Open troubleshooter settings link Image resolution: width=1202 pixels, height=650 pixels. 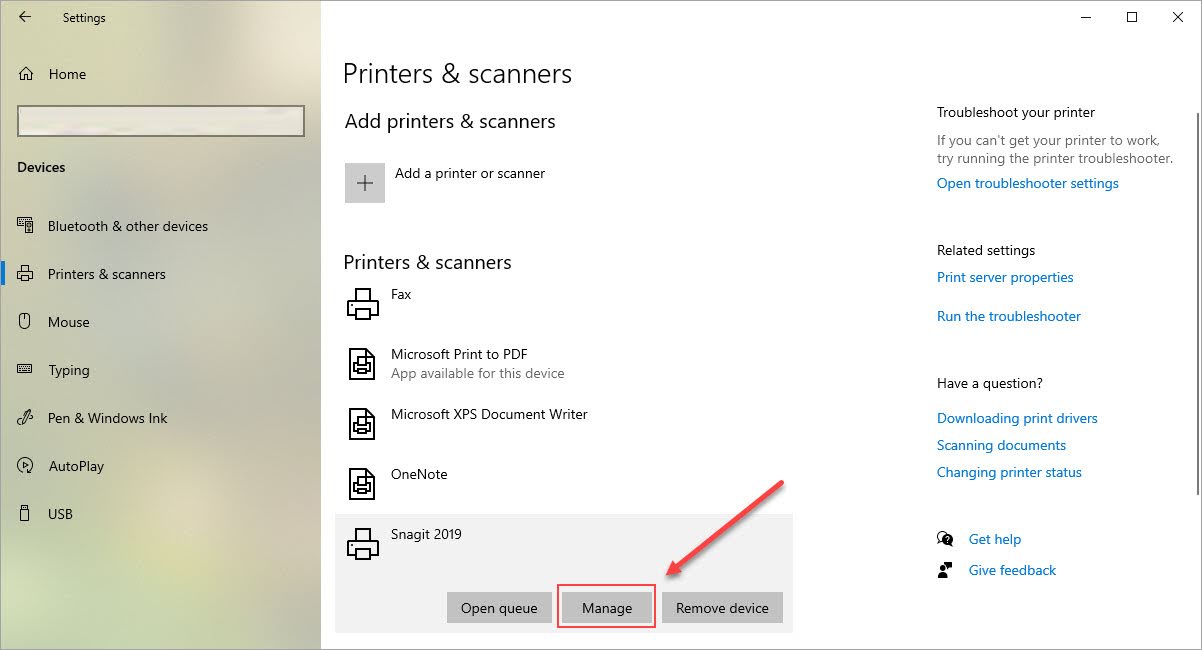[1027, 183]
